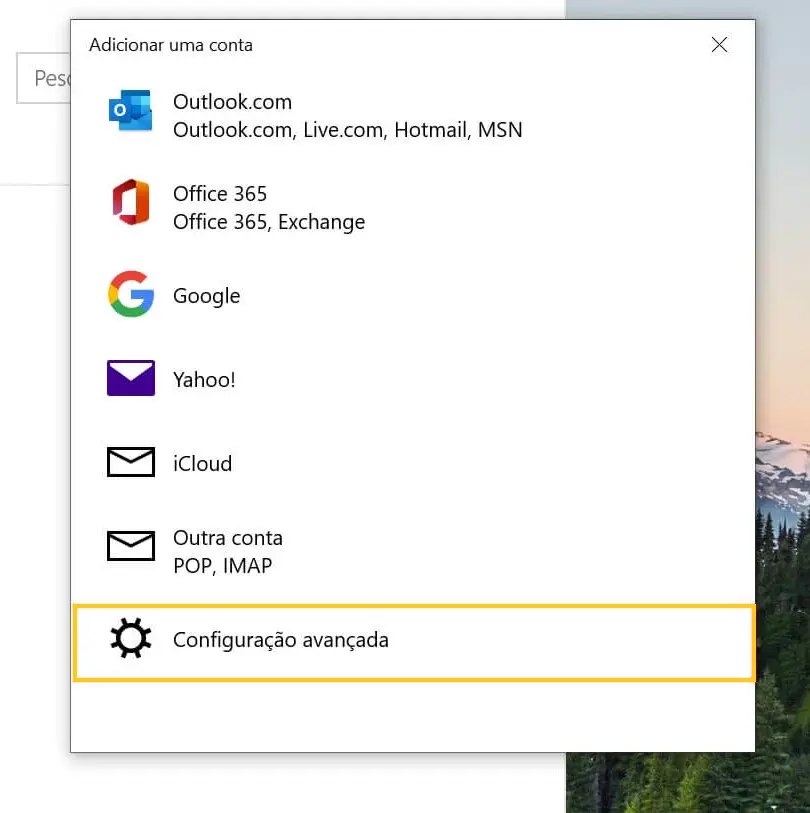Click the POP, IMAP subtitle text
810x813 pixels.
click(x=222, y=566)
